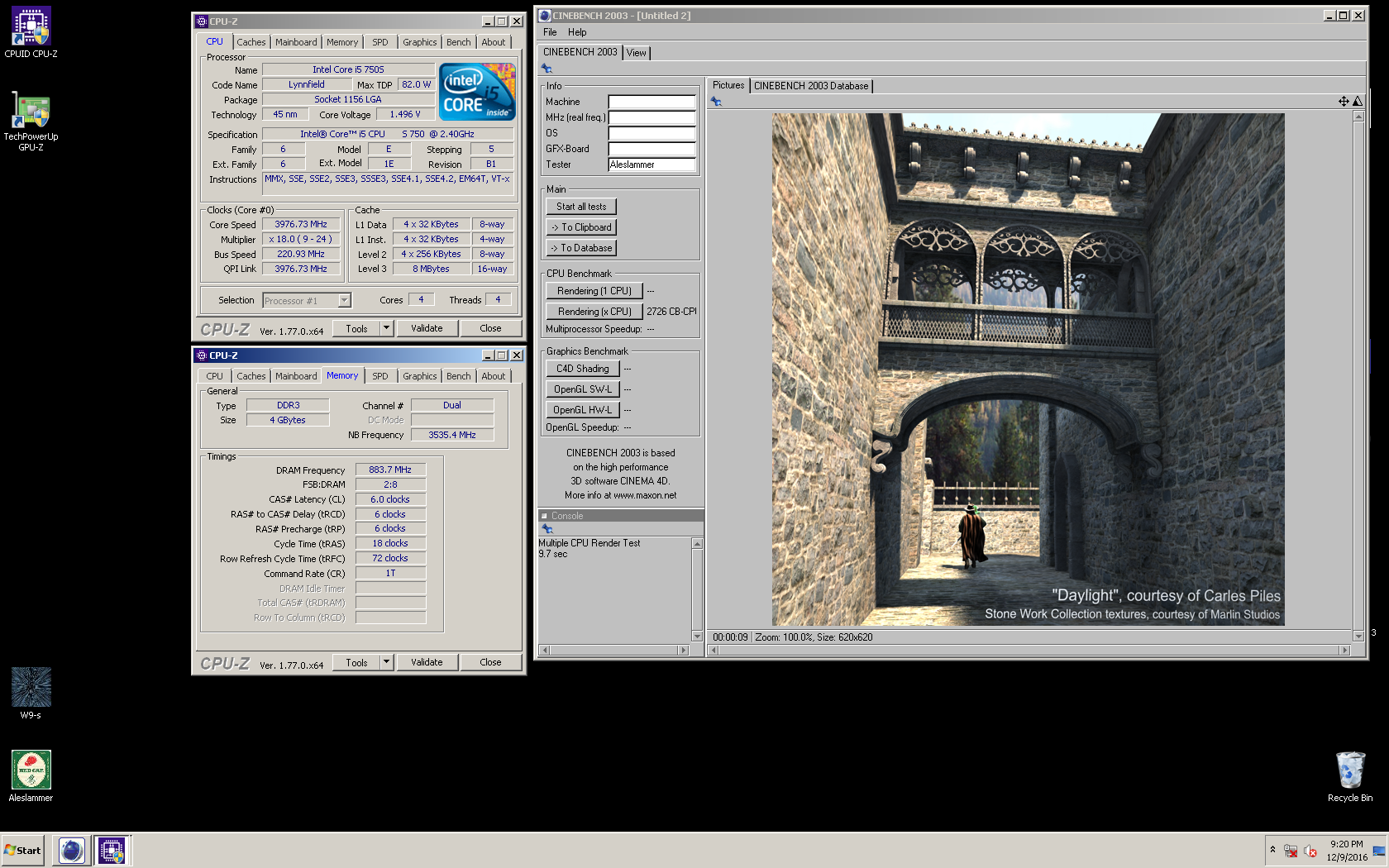The width and height of the screenshot is (1389, 868).
Task: Click the CINEBENCH taskbar button
Action: [x=72, y=850]
